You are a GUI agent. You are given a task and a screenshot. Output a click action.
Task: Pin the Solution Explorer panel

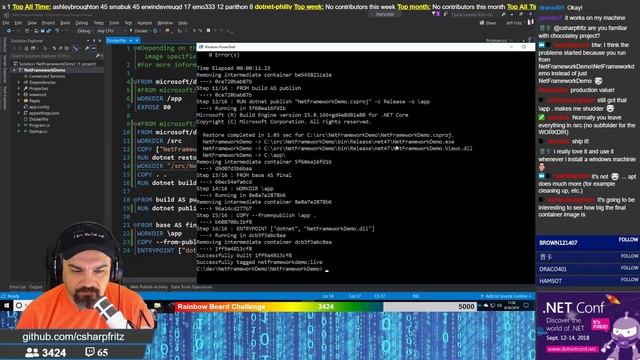point(94,41)
